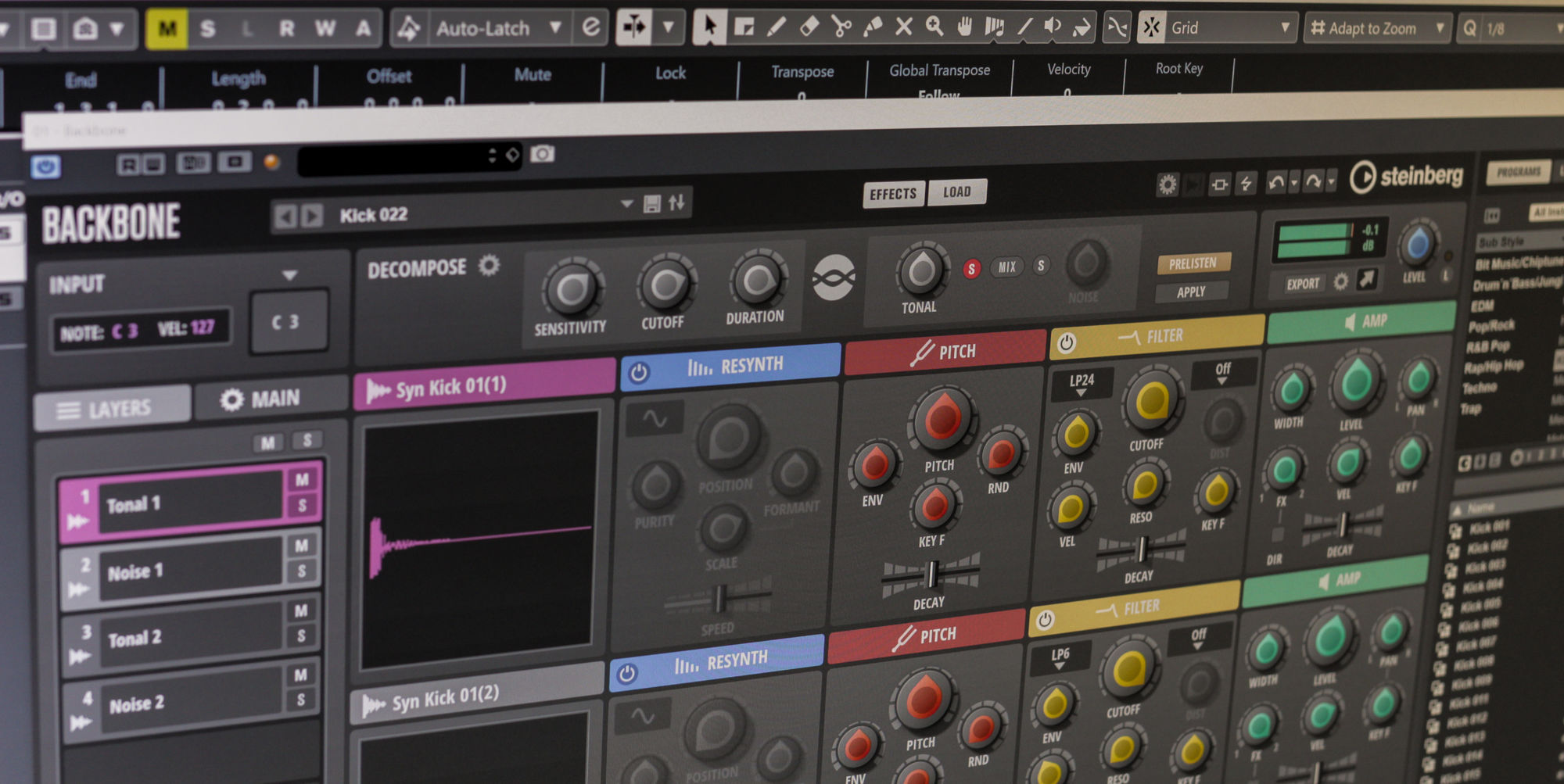Image resolution: width=1564 pixels, height=784 pixels.
Task: Toggle the plug-in activate power button
Action: pyautogui.click(x=46, y=166)
